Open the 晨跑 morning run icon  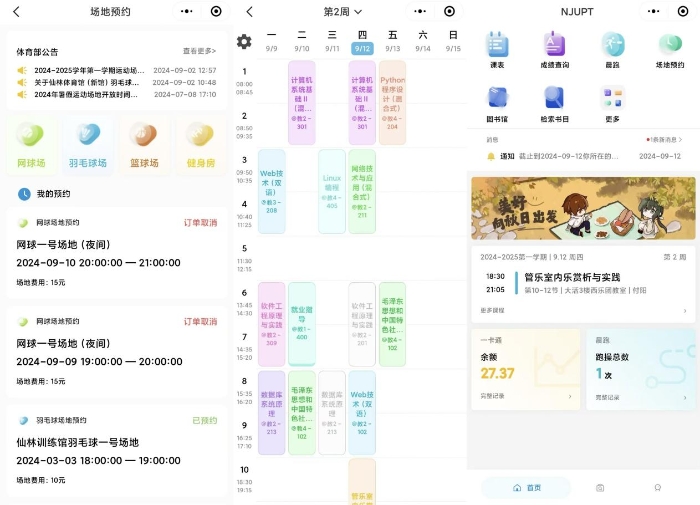[x=613, y=47]
